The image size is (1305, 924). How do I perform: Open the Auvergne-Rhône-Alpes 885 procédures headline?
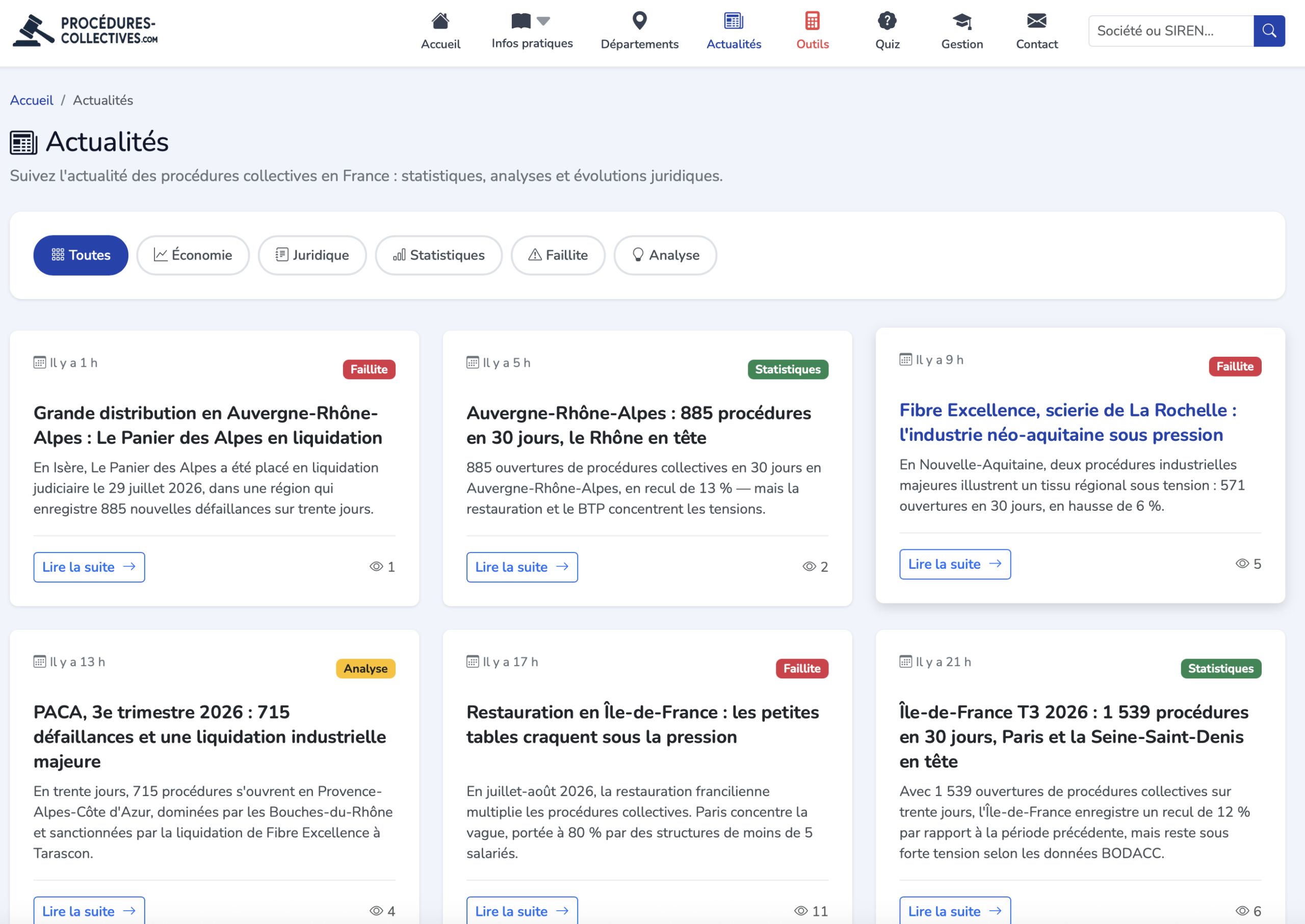(639, 425)
